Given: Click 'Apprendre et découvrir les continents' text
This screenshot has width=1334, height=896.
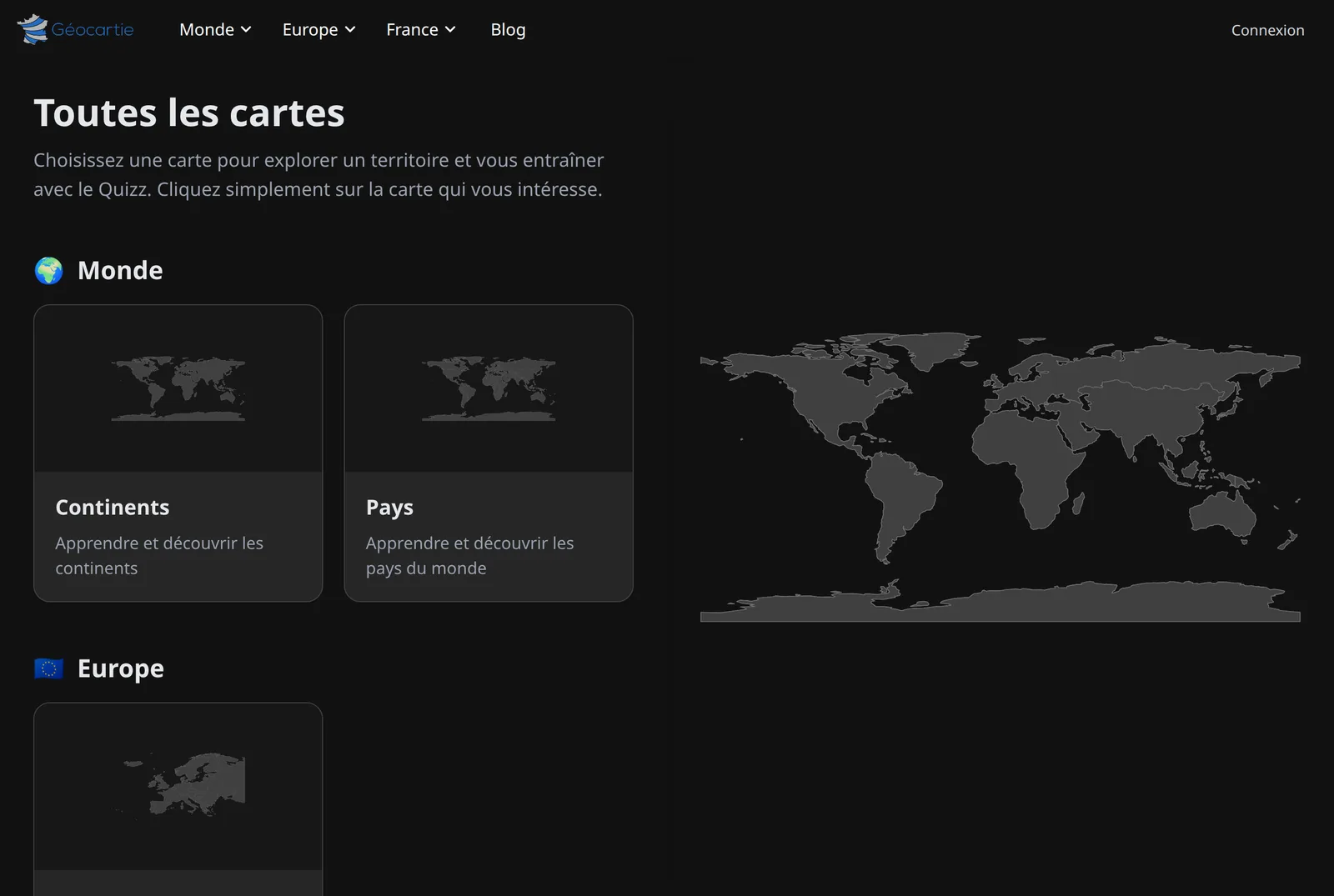Looking at the screenshot, I should 159,555.
